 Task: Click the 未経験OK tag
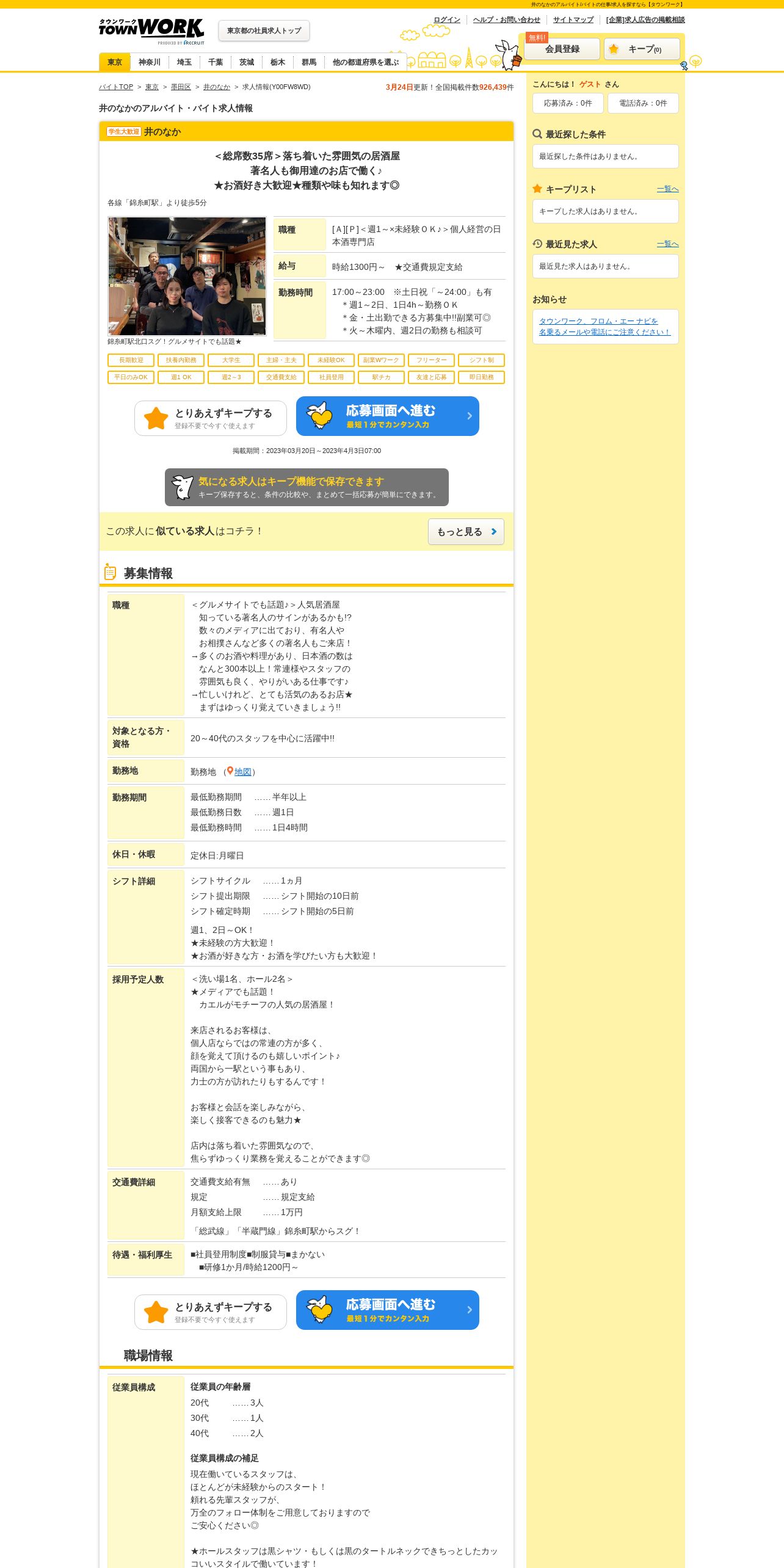point(331,360)
